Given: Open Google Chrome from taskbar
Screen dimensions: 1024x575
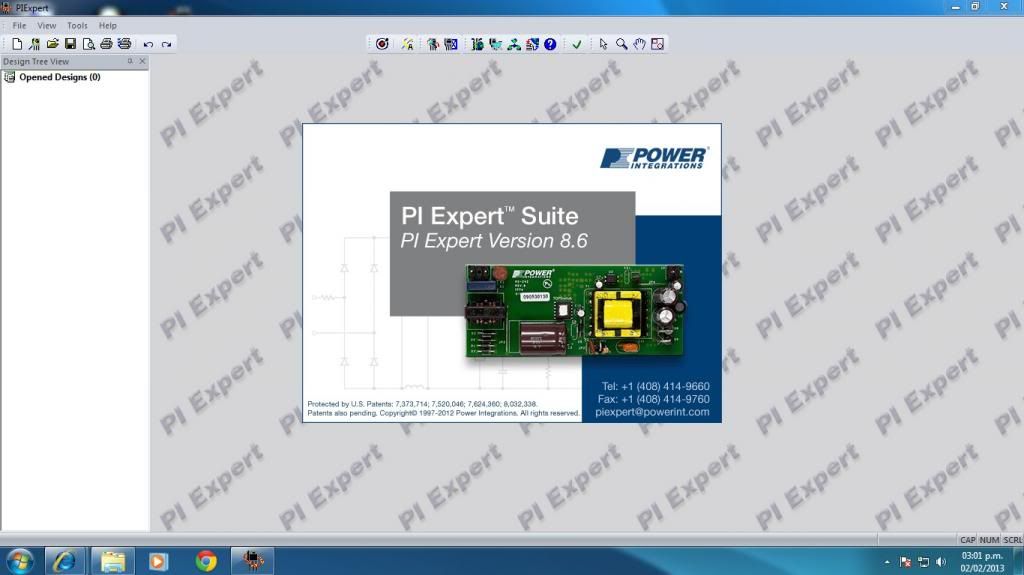Looking at the screenshot, I should pos(206,561).
